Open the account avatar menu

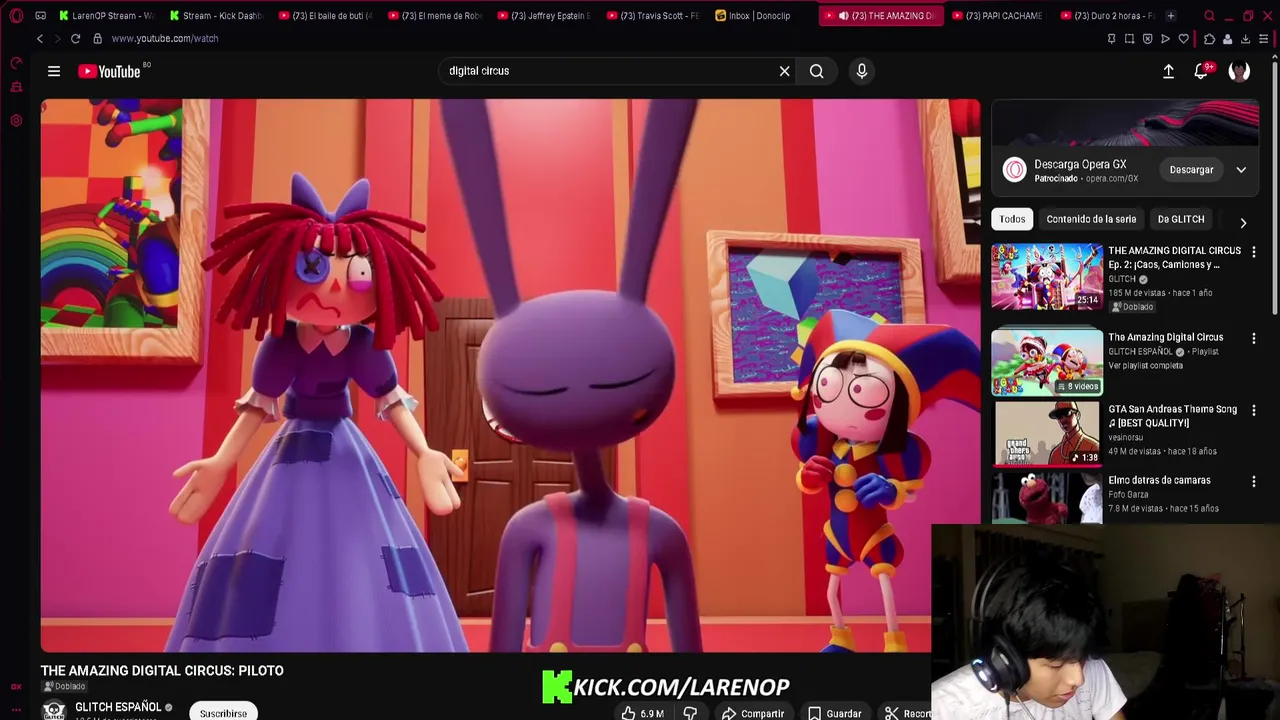click(1239, 71)
